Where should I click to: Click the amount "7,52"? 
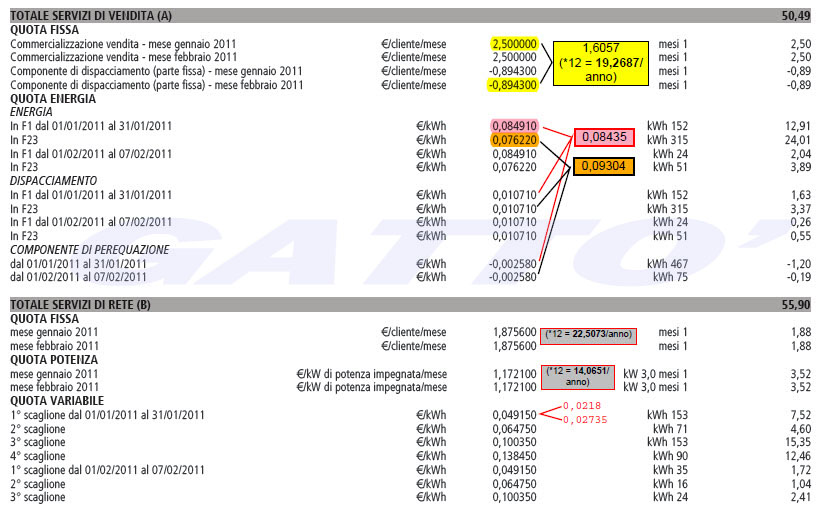[x=801, y=415]
